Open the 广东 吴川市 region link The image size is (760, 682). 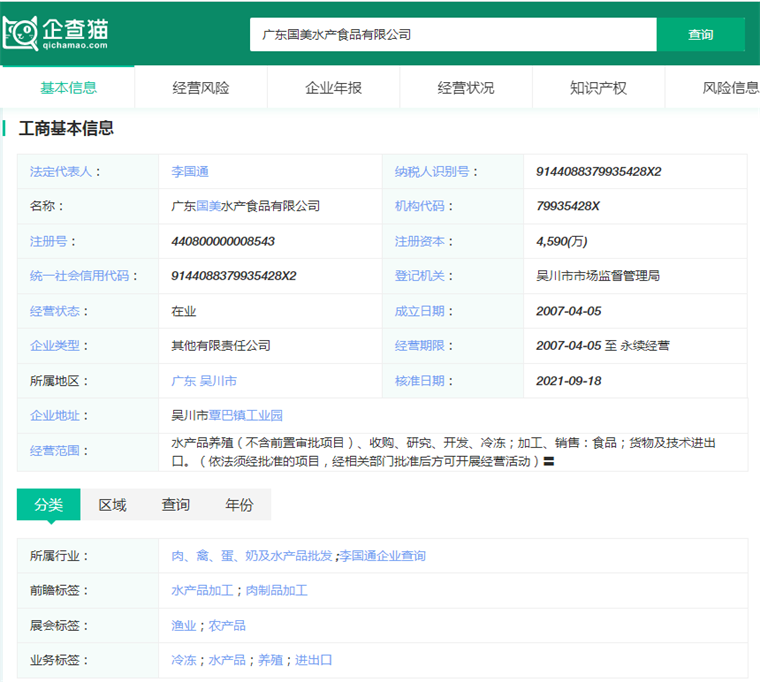tap(204, 381)
